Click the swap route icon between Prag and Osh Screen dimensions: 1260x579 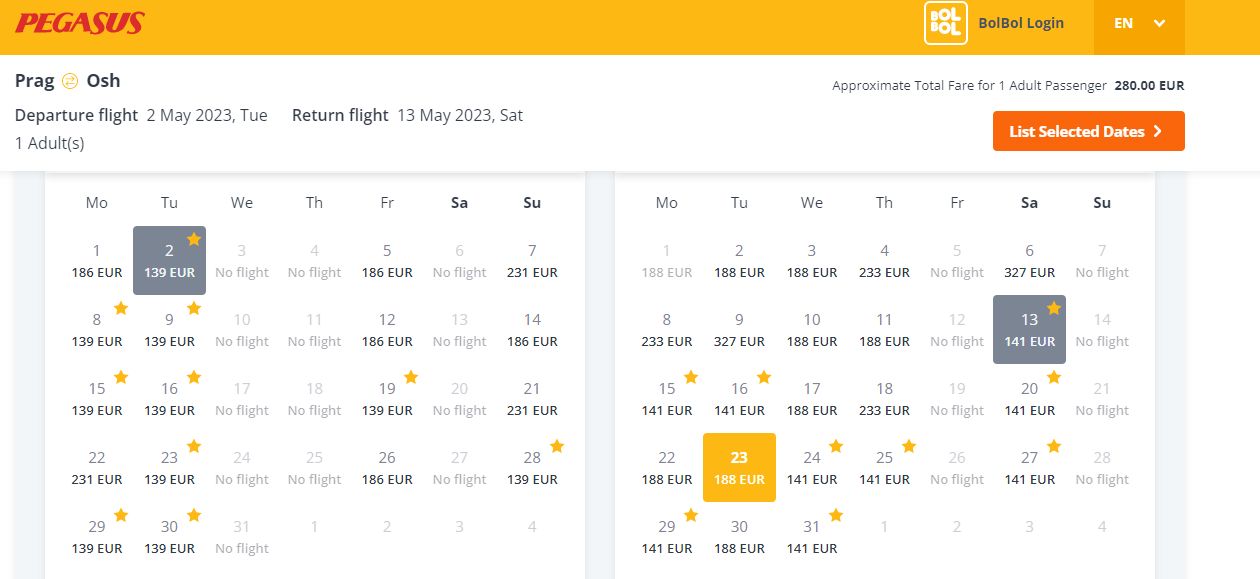[x=70, y=81]
